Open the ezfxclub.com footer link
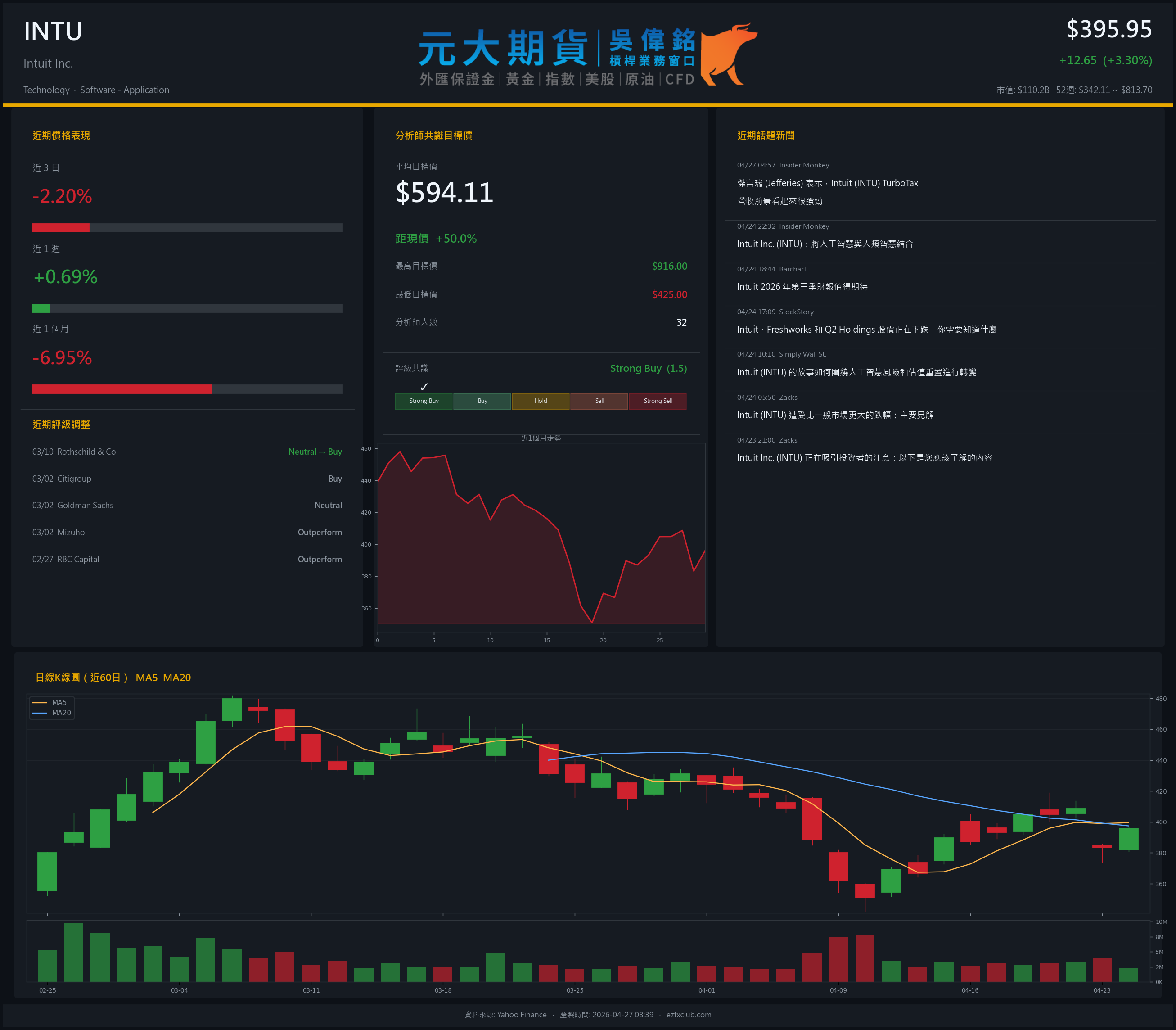Image resolution: width=1176 pixels, height=1030 pixels. point(689,1015)
